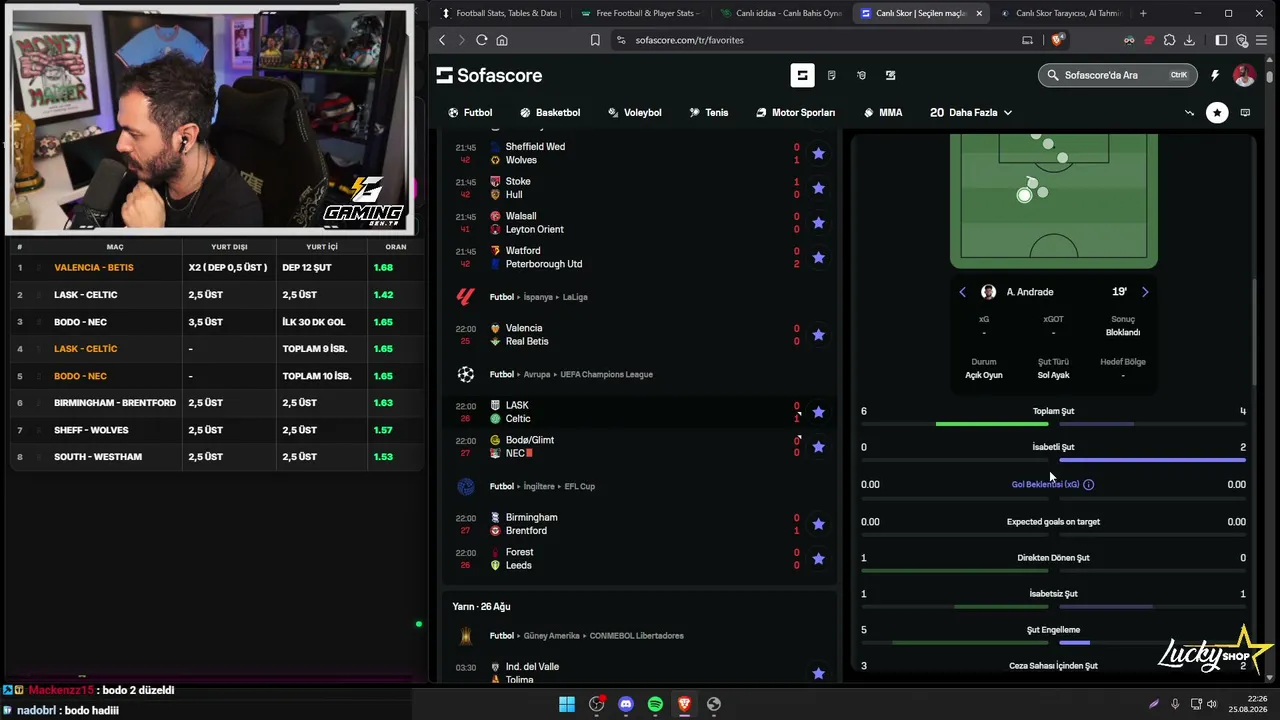Click the browser home button
This screenshot has height=720, width=1280.
[502, 40]
